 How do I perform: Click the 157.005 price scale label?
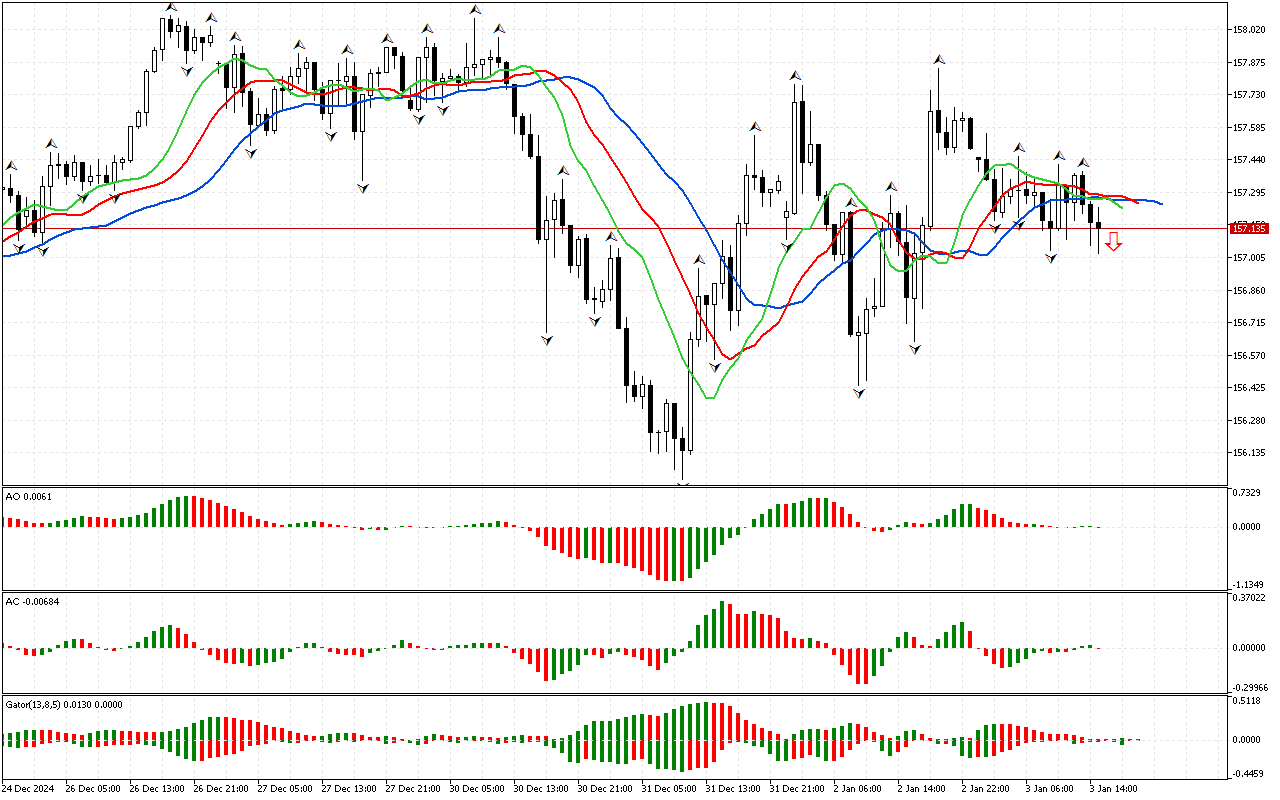[1250, 258]
